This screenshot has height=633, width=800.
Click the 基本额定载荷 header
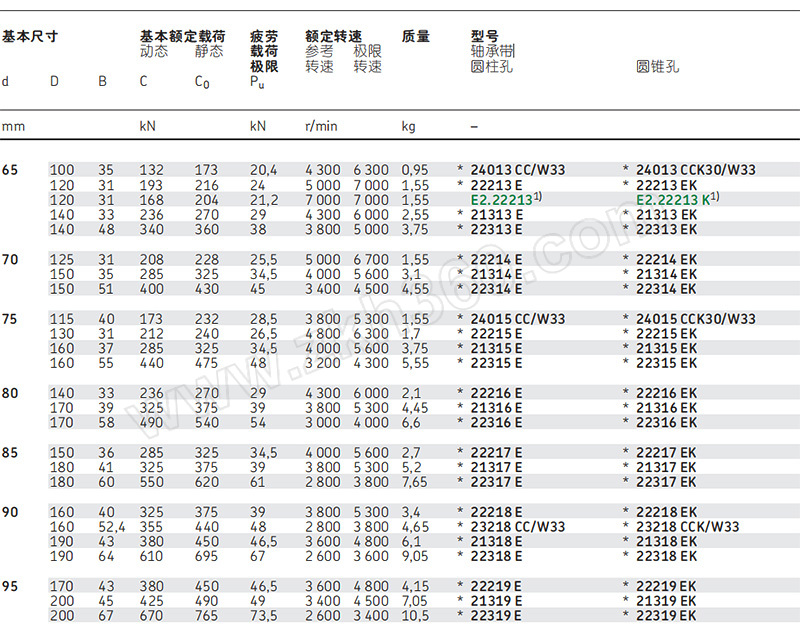pos(183,37)
